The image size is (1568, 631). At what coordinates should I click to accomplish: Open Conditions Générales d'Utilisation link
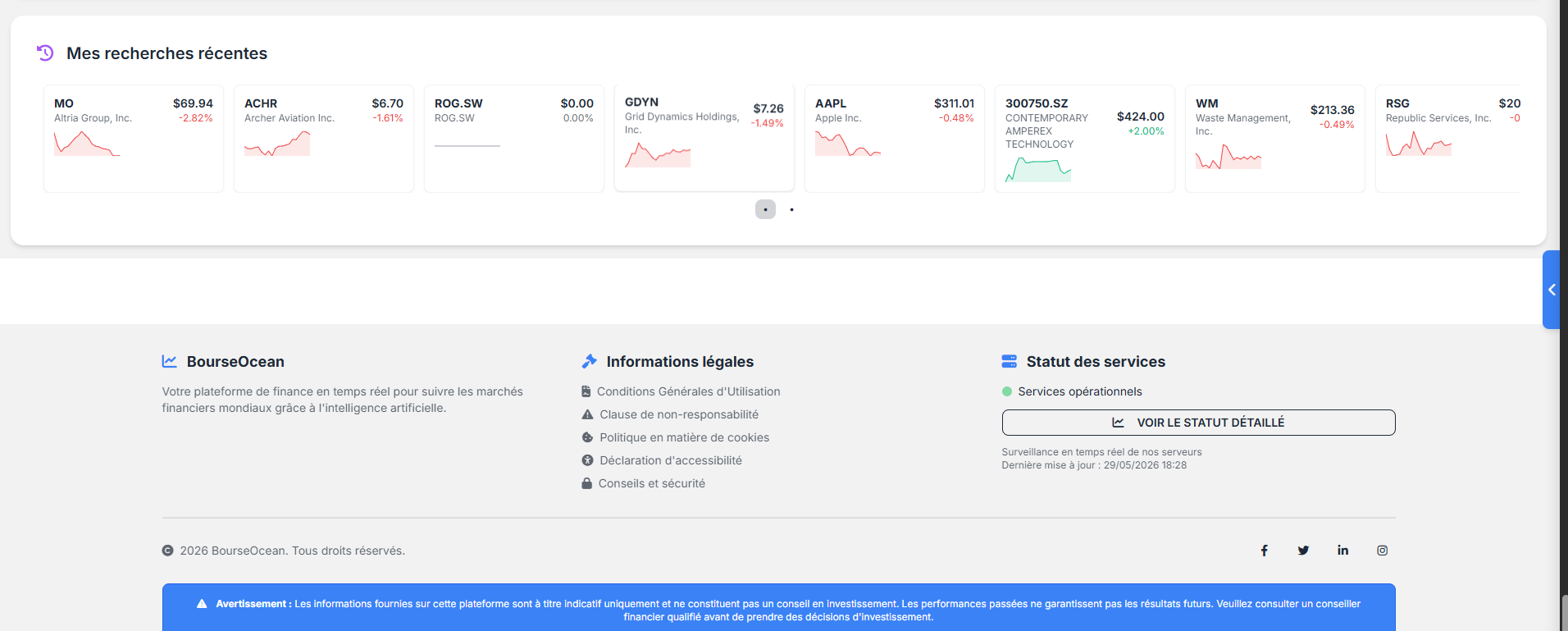coord(689,391)
